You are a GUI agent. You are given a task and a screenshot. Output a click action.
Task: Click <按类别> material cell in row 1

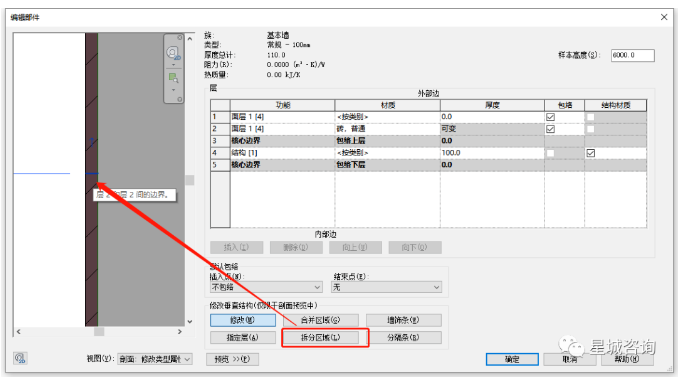tap(387, 117)
